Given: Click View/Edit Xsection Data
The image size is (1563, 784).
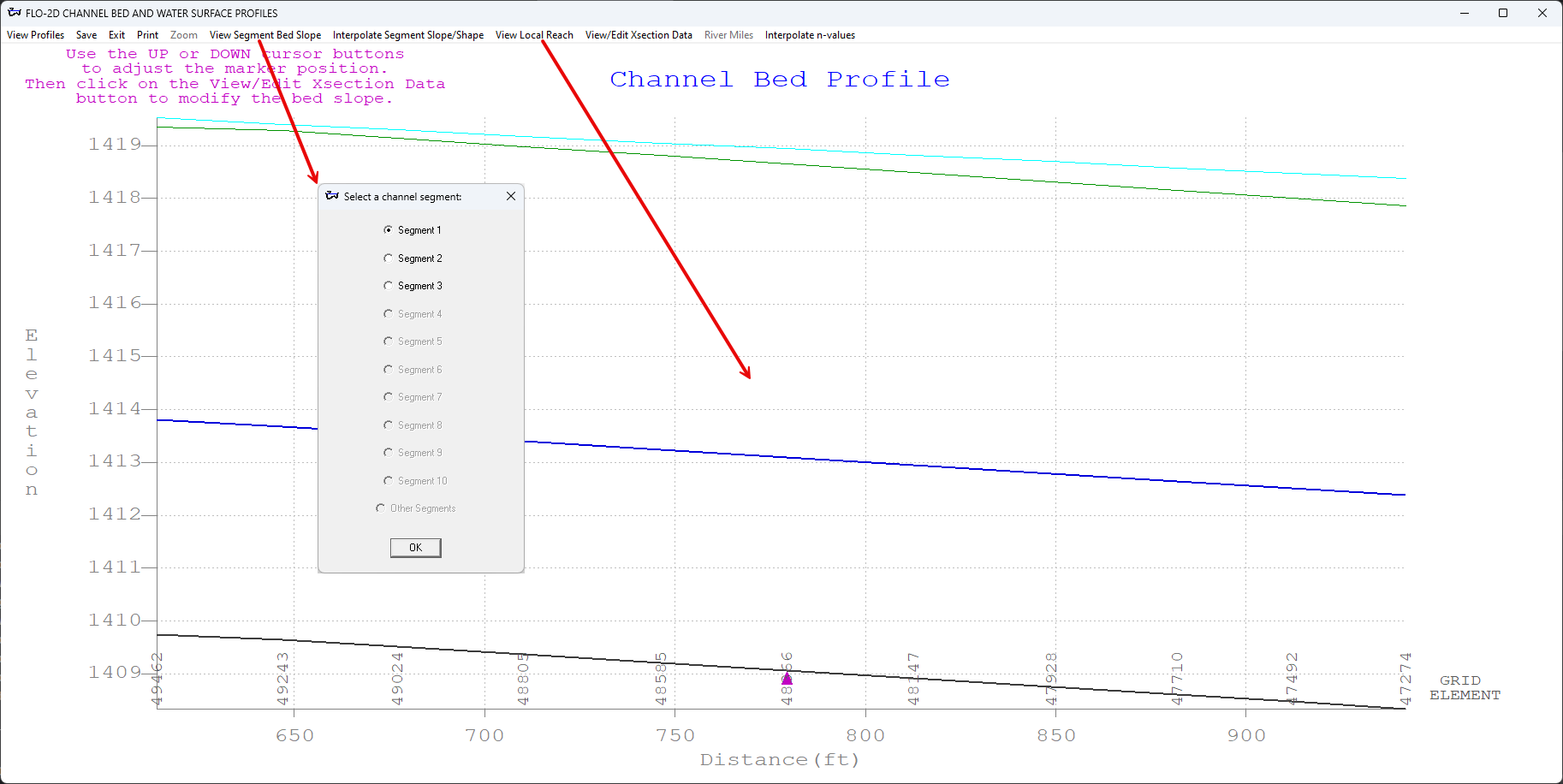Looking at the screenshot, I should click(639, 35).
